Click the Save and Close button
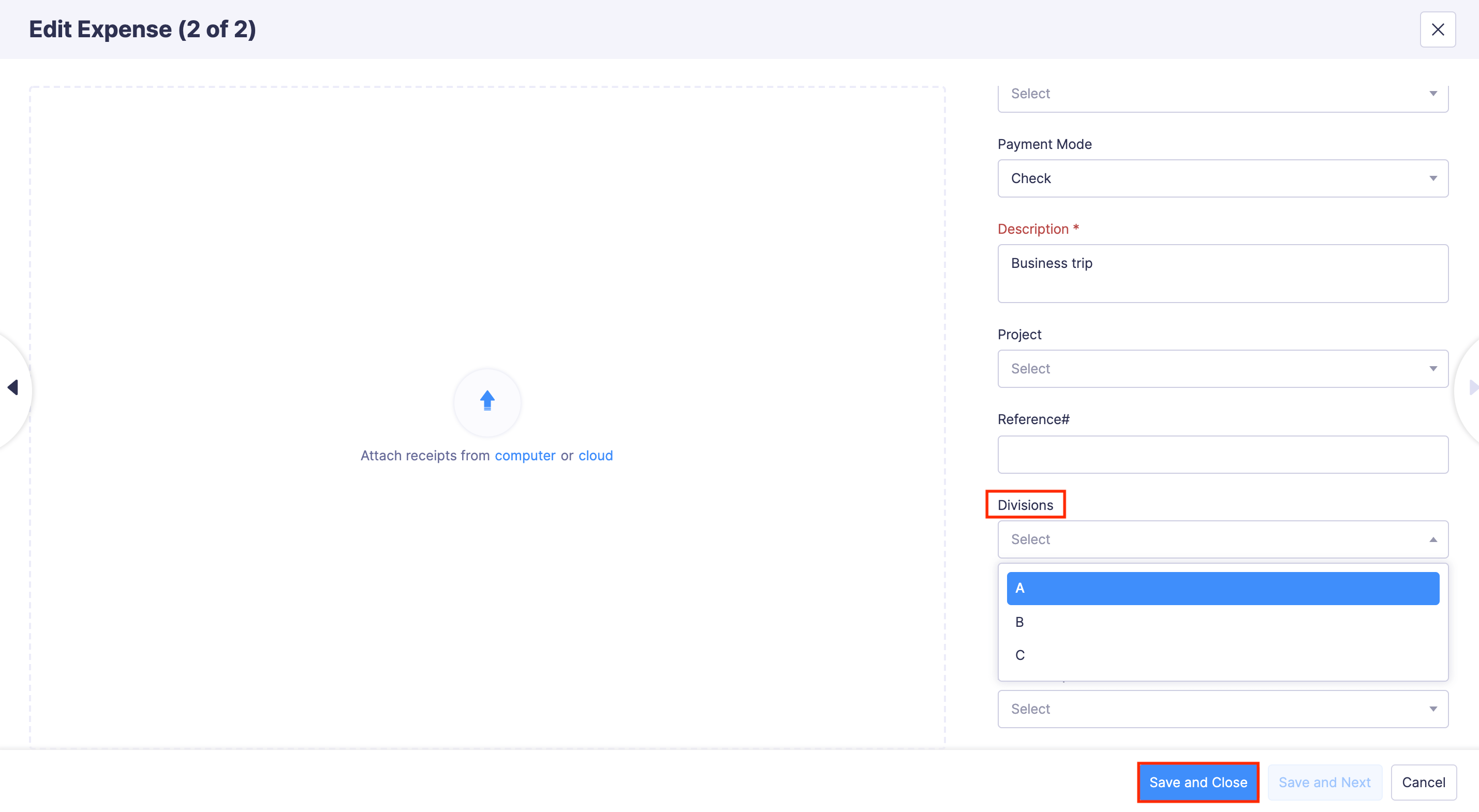Viewport: 1479px width, 812px height. point(1197,781)
